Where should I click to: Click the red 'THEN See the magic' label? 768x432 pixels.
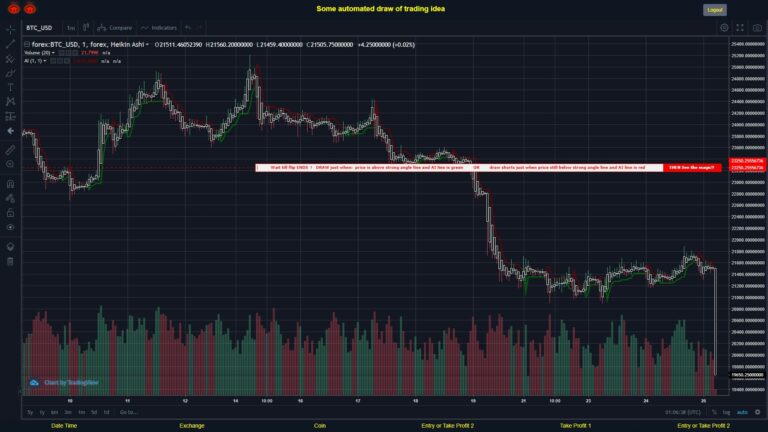click(692, 168)
